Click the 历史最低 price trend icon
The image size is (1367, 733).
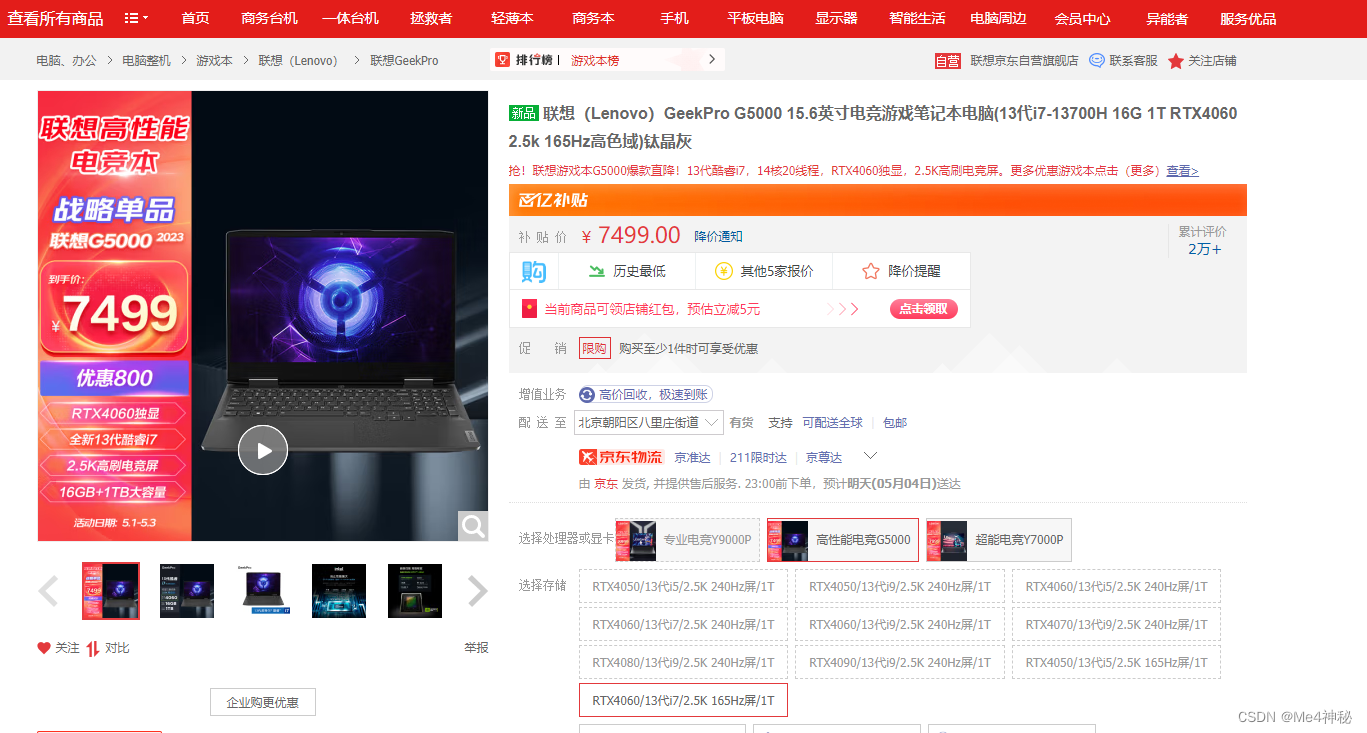point(597,271)
